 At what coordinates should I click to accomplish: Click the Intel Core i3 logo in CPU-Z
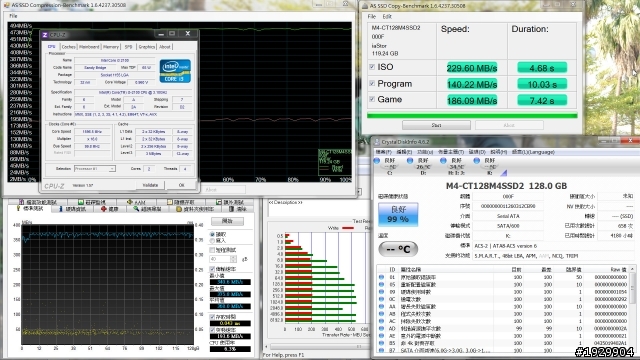click(175, 71)
